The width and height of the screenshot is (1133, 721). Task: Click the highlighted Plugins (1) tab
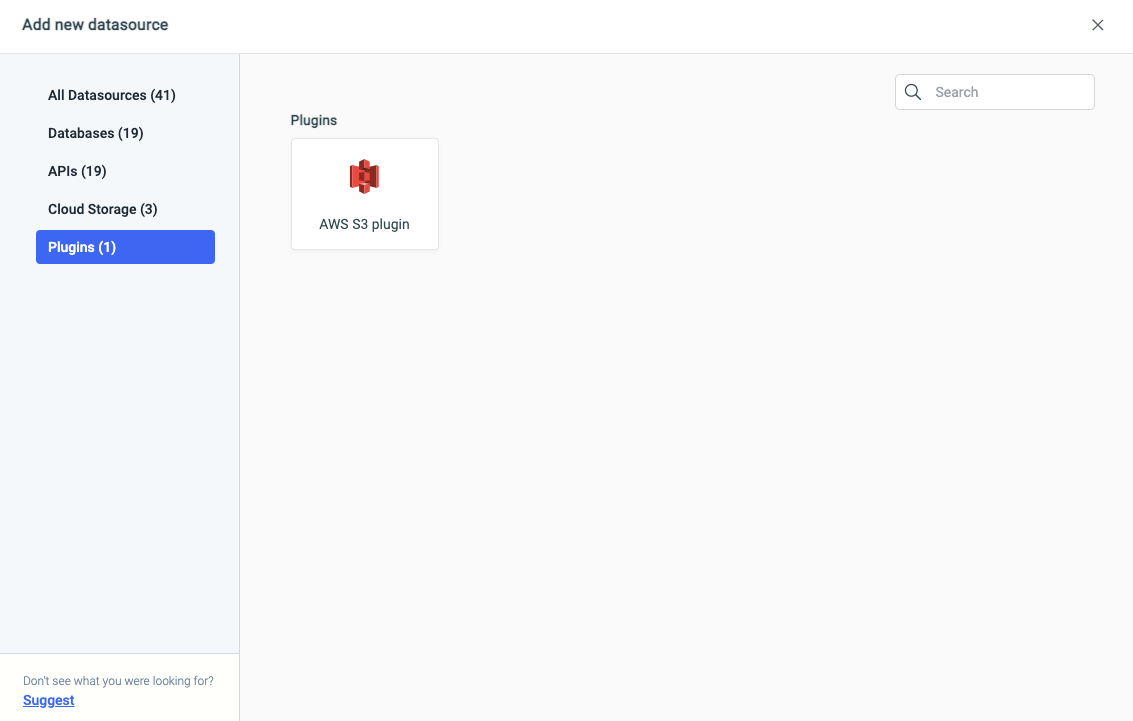(125, 247)
